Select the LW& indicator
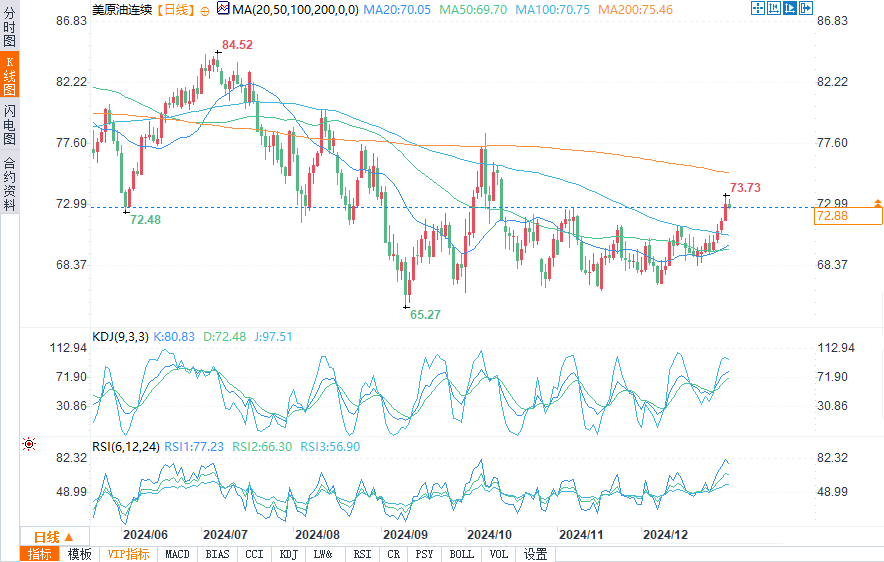Viewport: 884px width, 562px height. [324, 554]
